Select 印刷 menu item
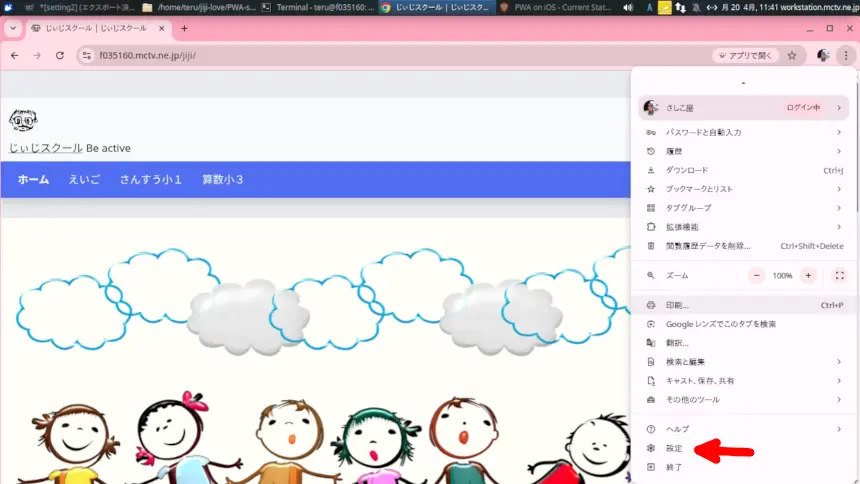 744,305
